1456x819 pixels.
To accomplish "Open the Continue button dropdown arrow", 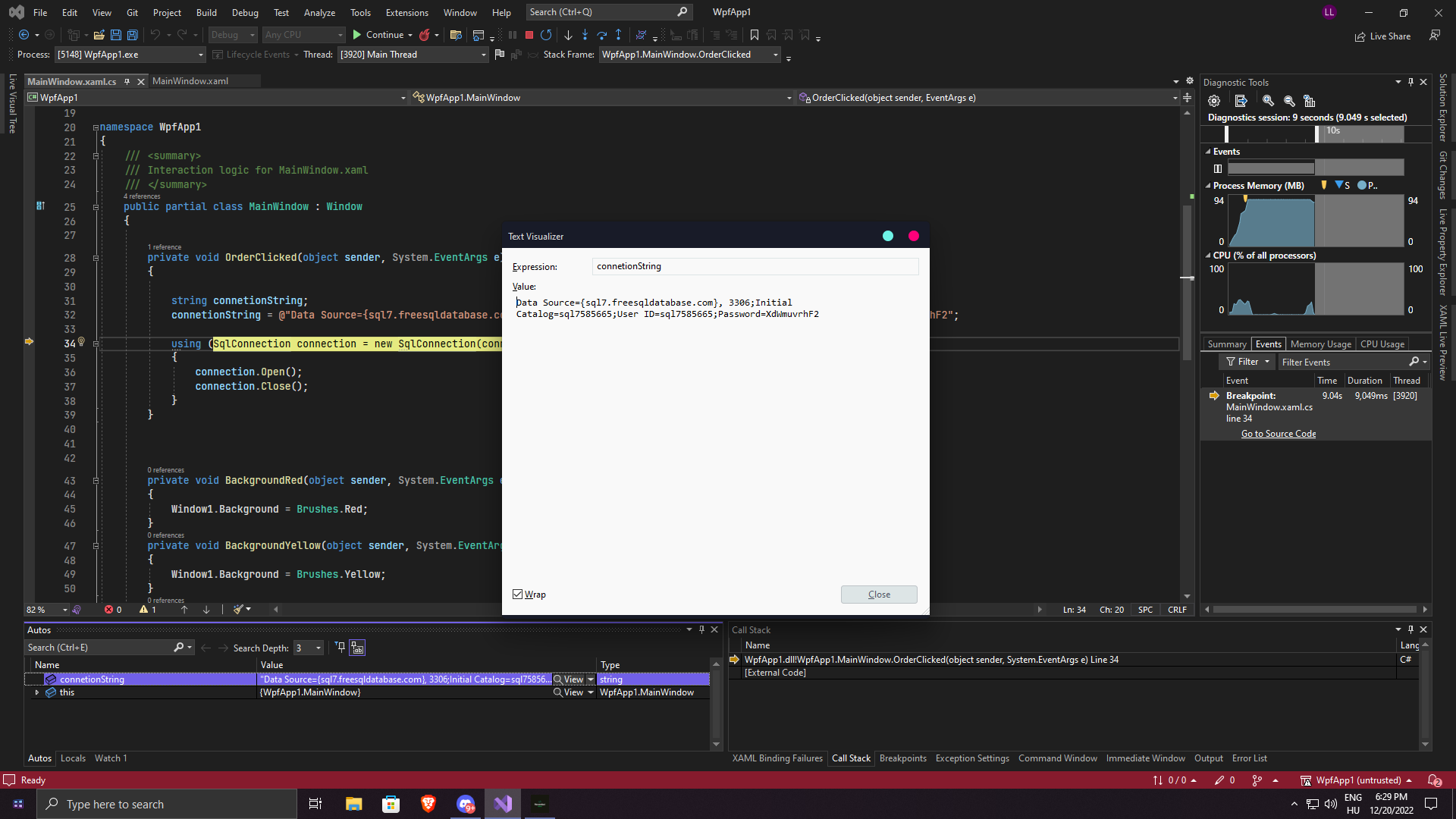I will 410,35.
